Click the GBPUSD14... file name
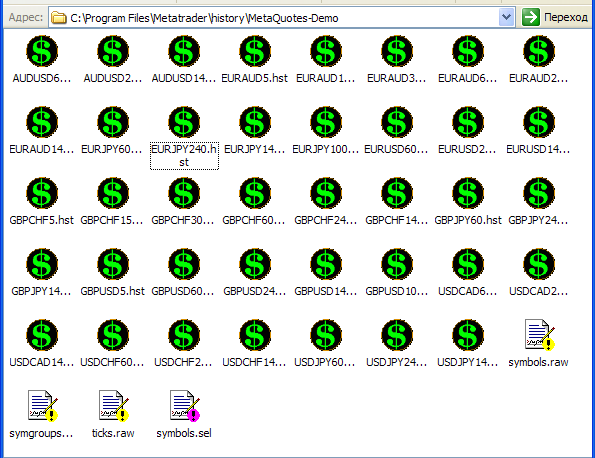 (x=326, y=291)
